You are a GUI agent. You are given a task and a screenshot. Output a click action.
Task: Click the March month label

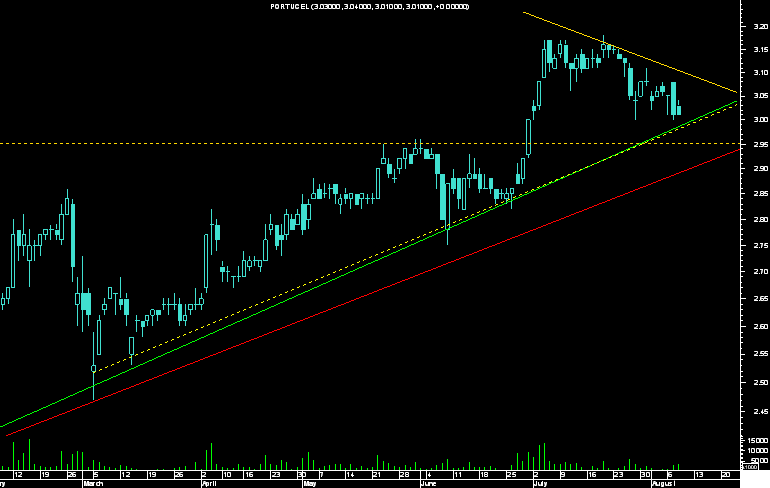point(93,484)
